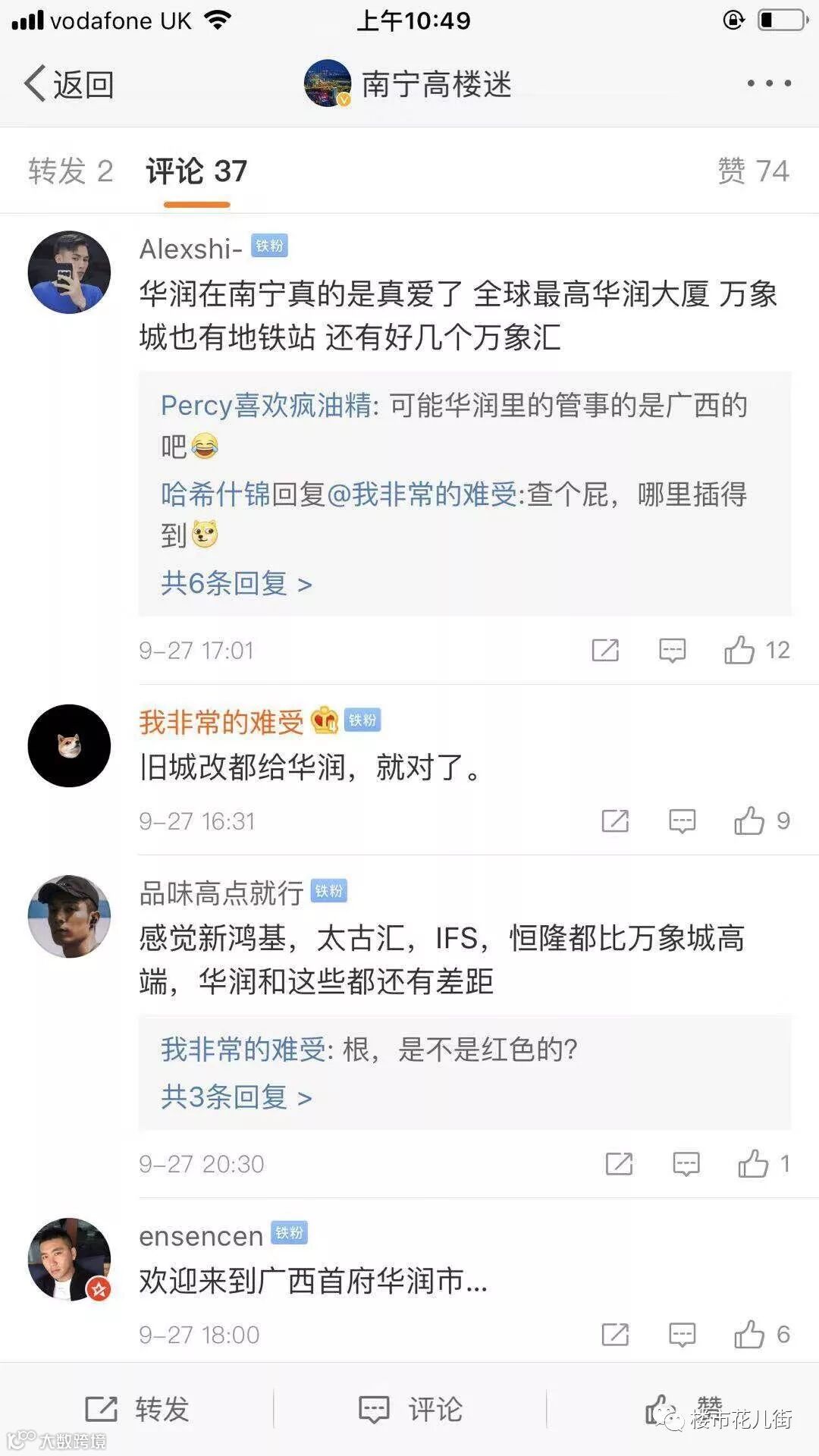Repost 品味高点就行's comment via share icon
The width and height of the screenshot is (819, 1456).
(619, 1163)
